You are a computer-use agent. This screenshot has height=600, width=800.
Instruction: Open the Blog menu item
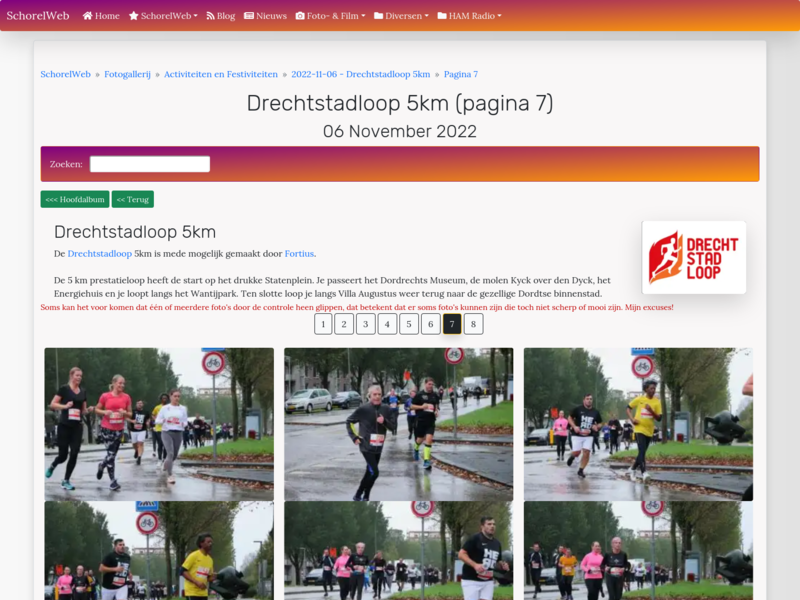pyautogui.click(x=221, y=16)
